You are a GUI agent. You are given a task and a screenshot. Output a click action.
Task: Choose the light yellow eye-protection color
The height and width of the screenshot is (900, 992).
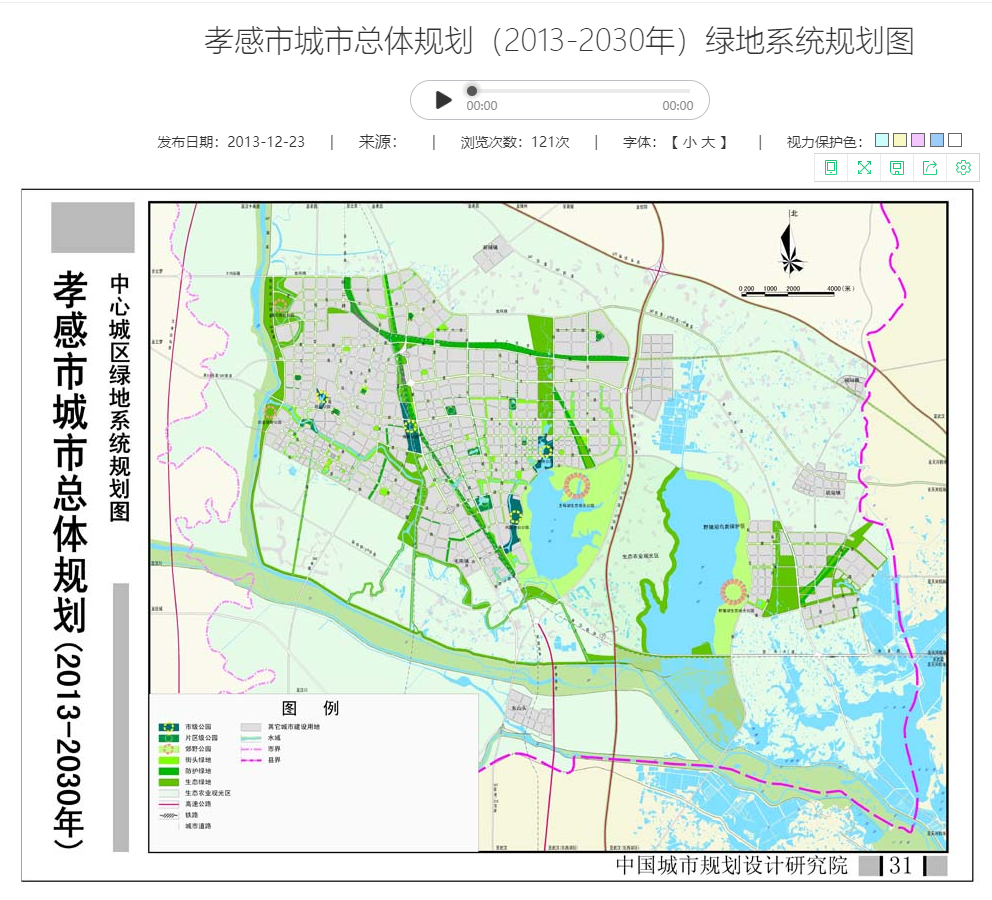899,141
